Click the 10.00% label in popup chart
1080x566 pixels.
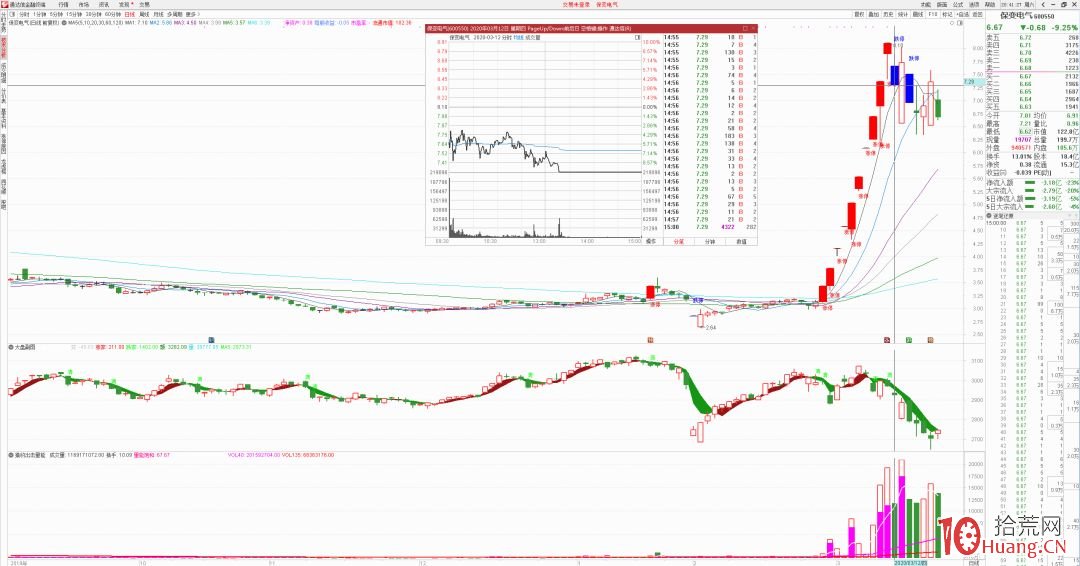click(651, 43)
